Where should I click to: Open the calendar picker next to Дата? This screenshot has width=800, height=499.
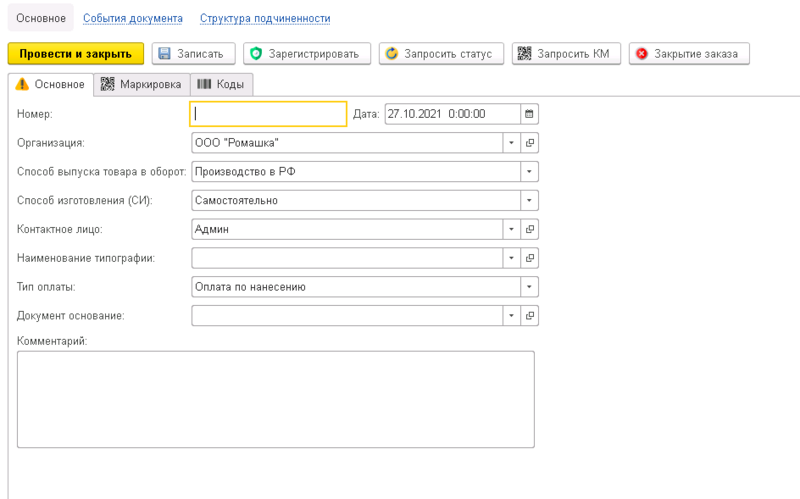[x=530, y=114]
